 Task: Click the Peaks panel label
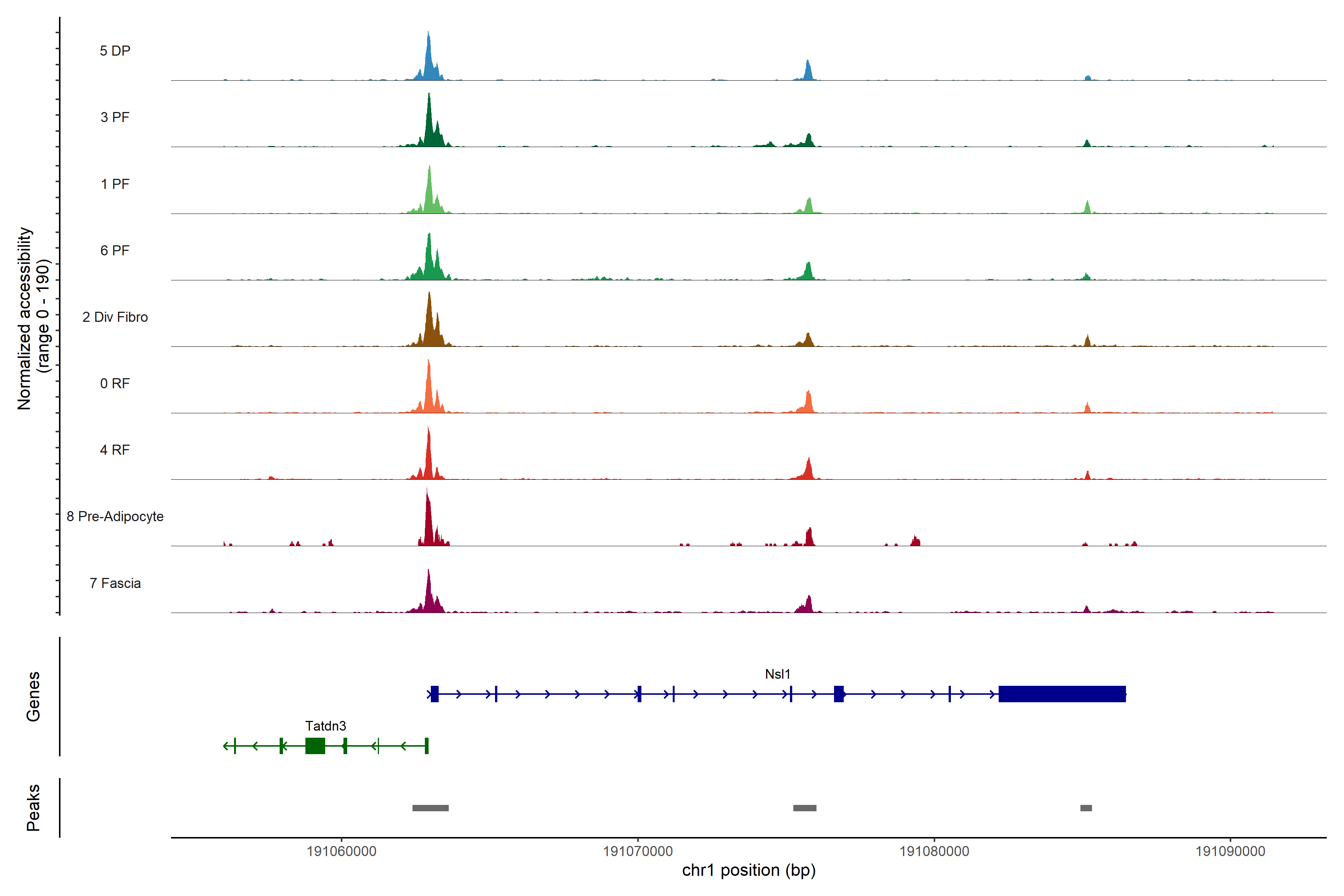(33, 808)
